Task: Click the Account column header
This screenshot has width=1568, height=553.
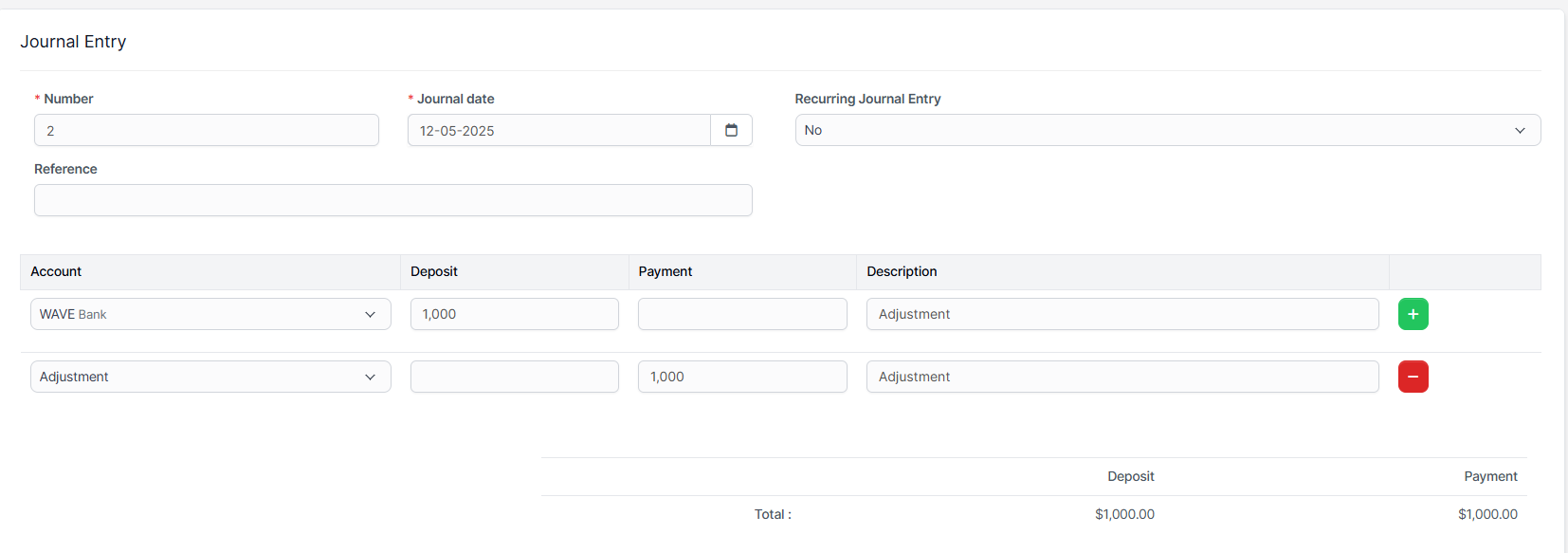Action: pyautogui.click(x=56, y=271)
